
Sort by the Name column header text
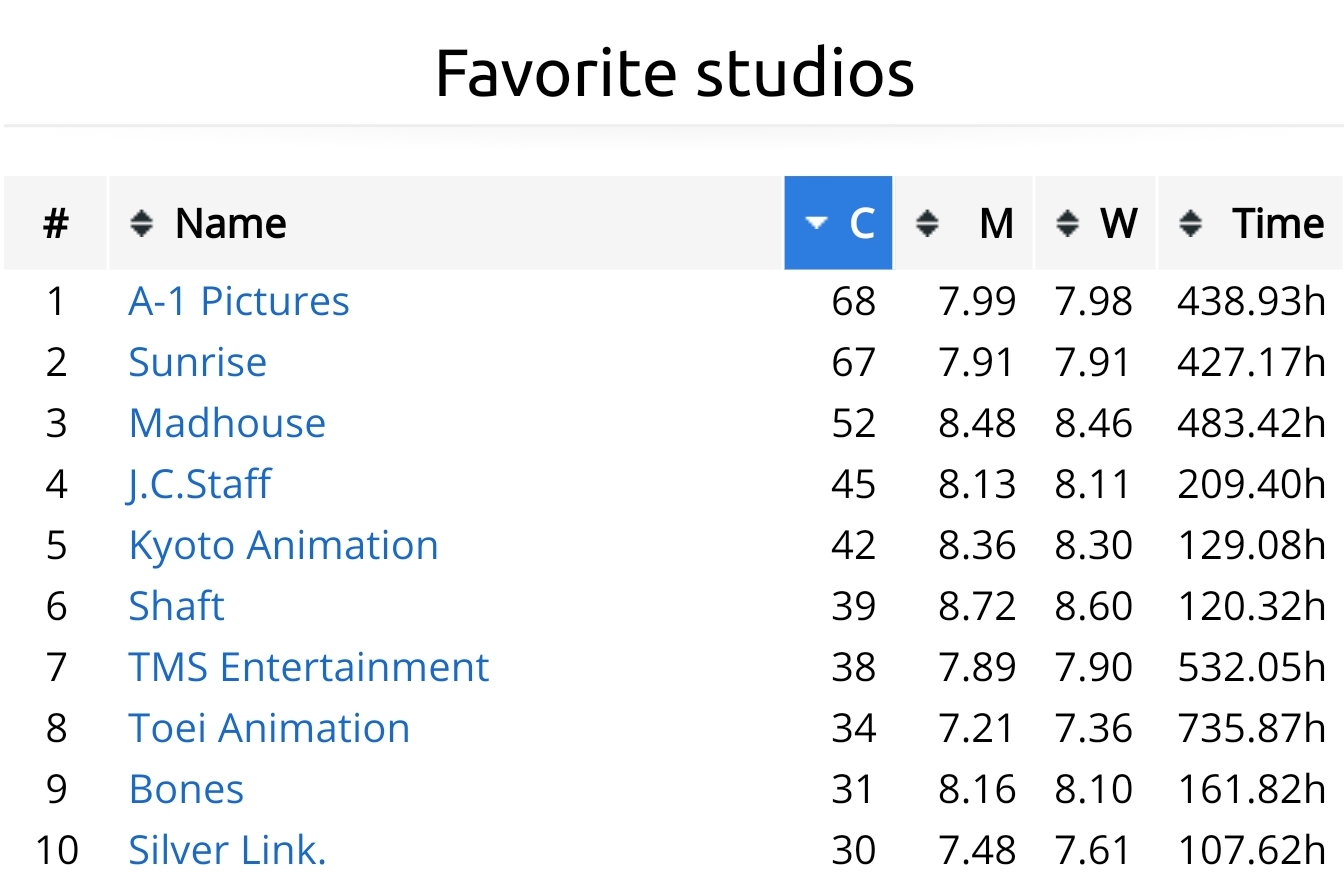[x=231, y=223]
